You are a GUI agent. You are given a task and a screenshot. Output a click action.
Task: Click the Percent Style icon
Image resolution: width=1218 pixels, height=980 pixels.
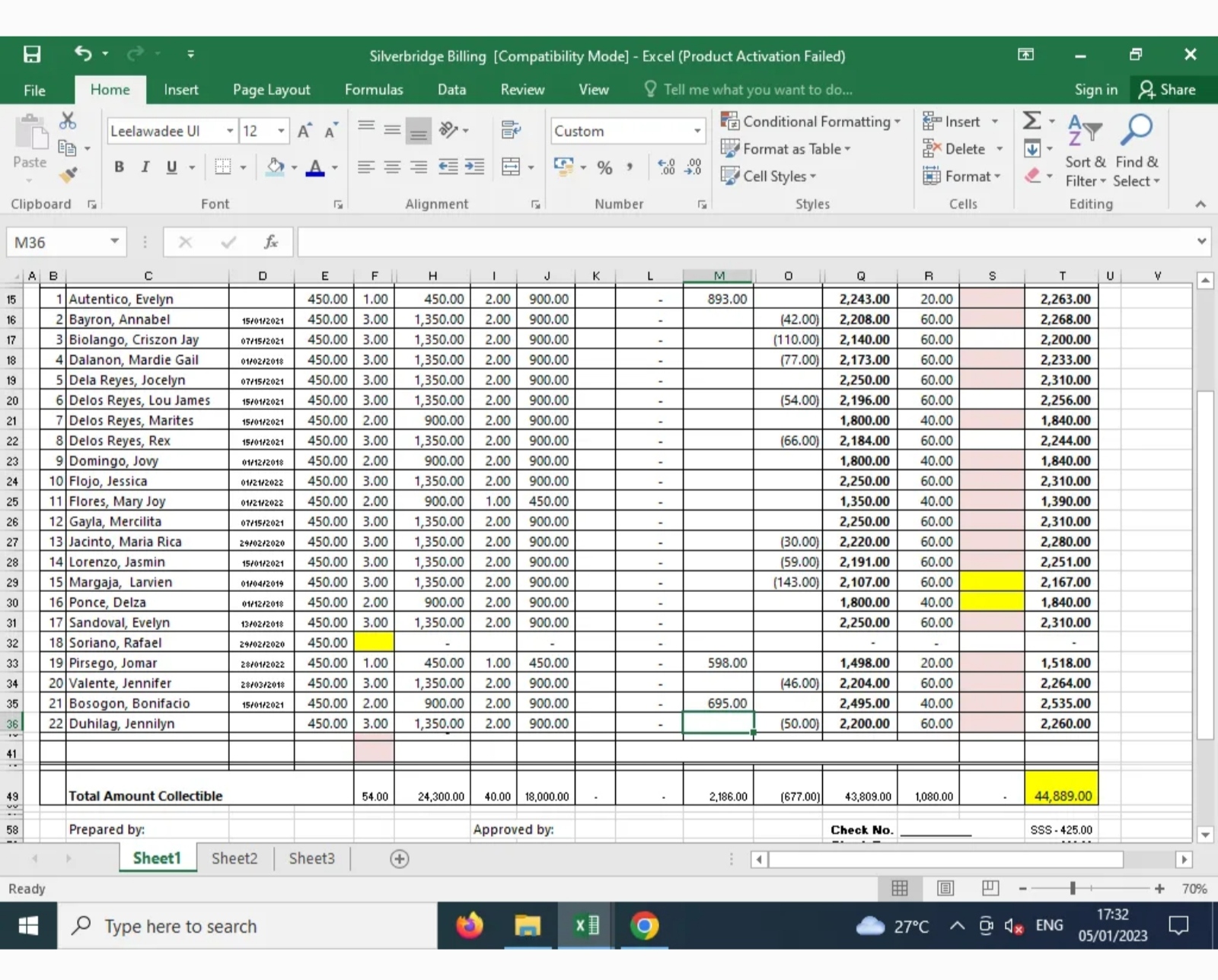click(604, 167)
